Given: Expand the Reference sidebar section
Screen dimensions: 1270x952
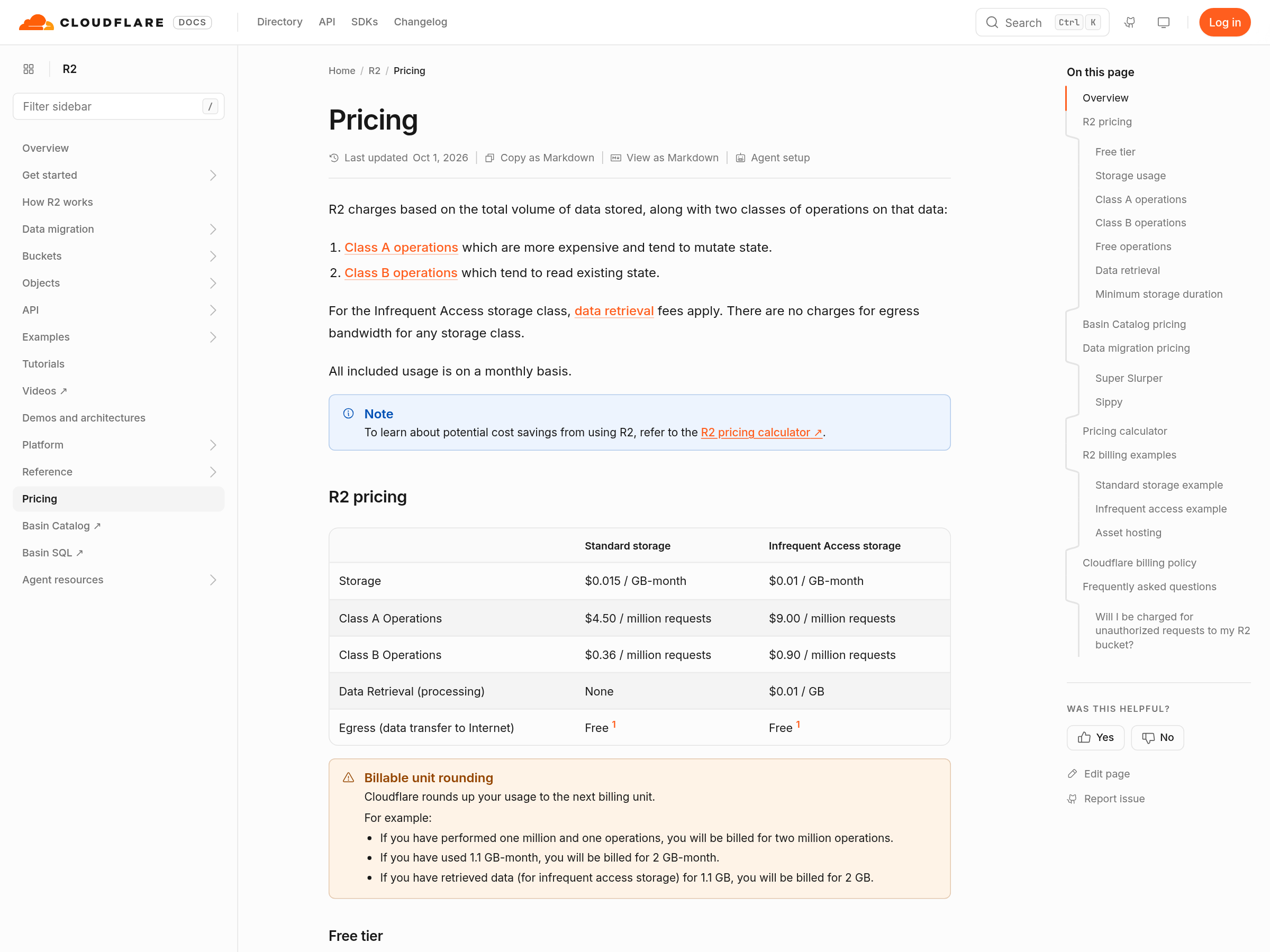Looking at the screenshot, I should click(x=212, y=472).
